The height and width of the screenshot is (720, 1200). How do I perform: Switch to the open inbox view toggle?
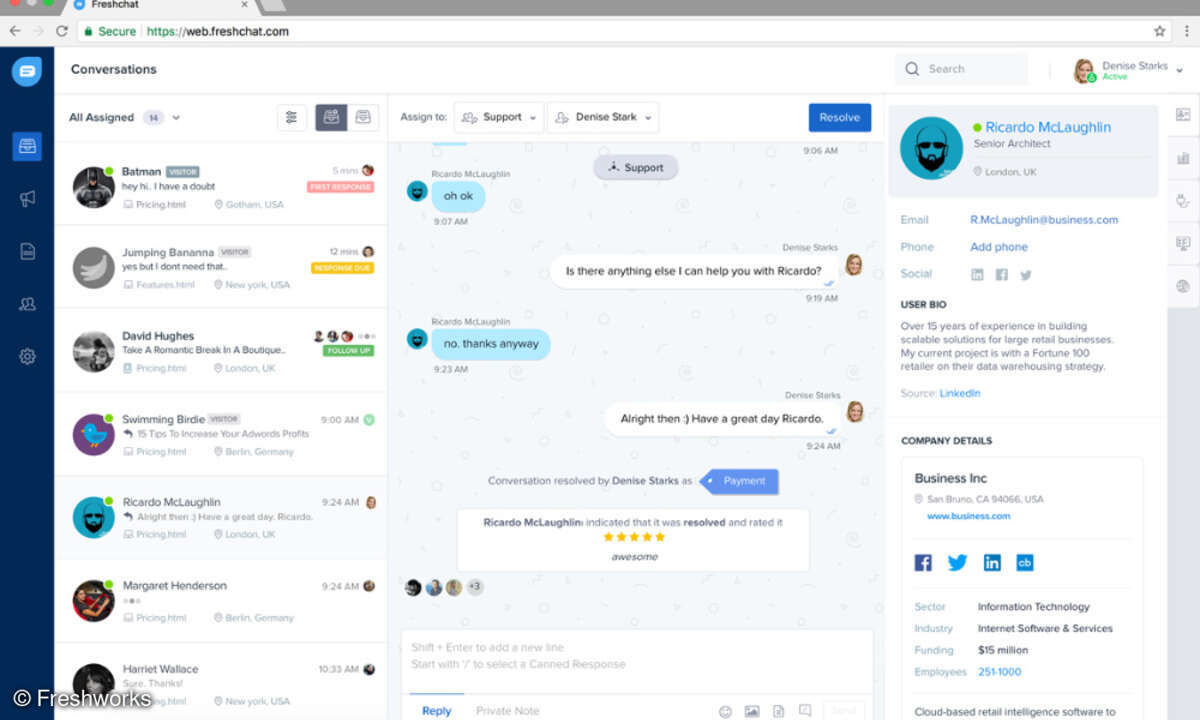(x=331, y=117)
